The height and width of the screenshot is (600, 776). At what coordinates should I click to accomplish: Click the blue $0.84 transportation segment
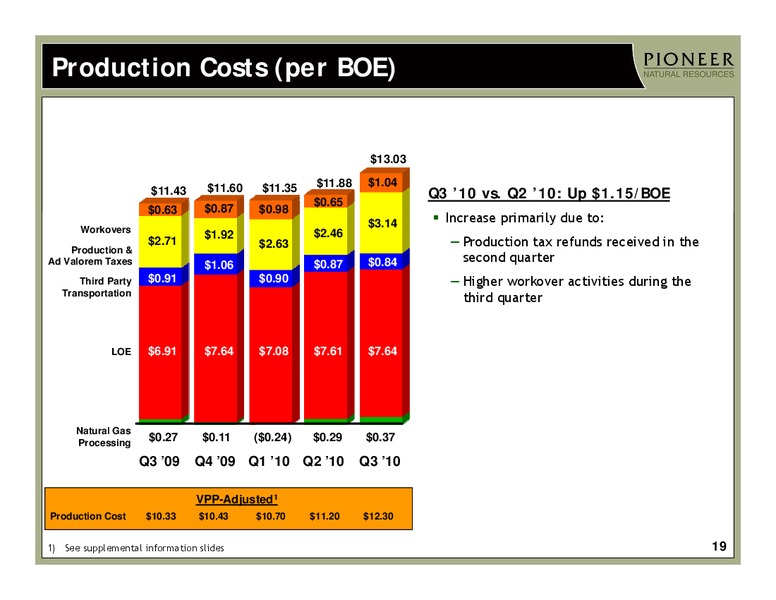[x=382, y=262]
